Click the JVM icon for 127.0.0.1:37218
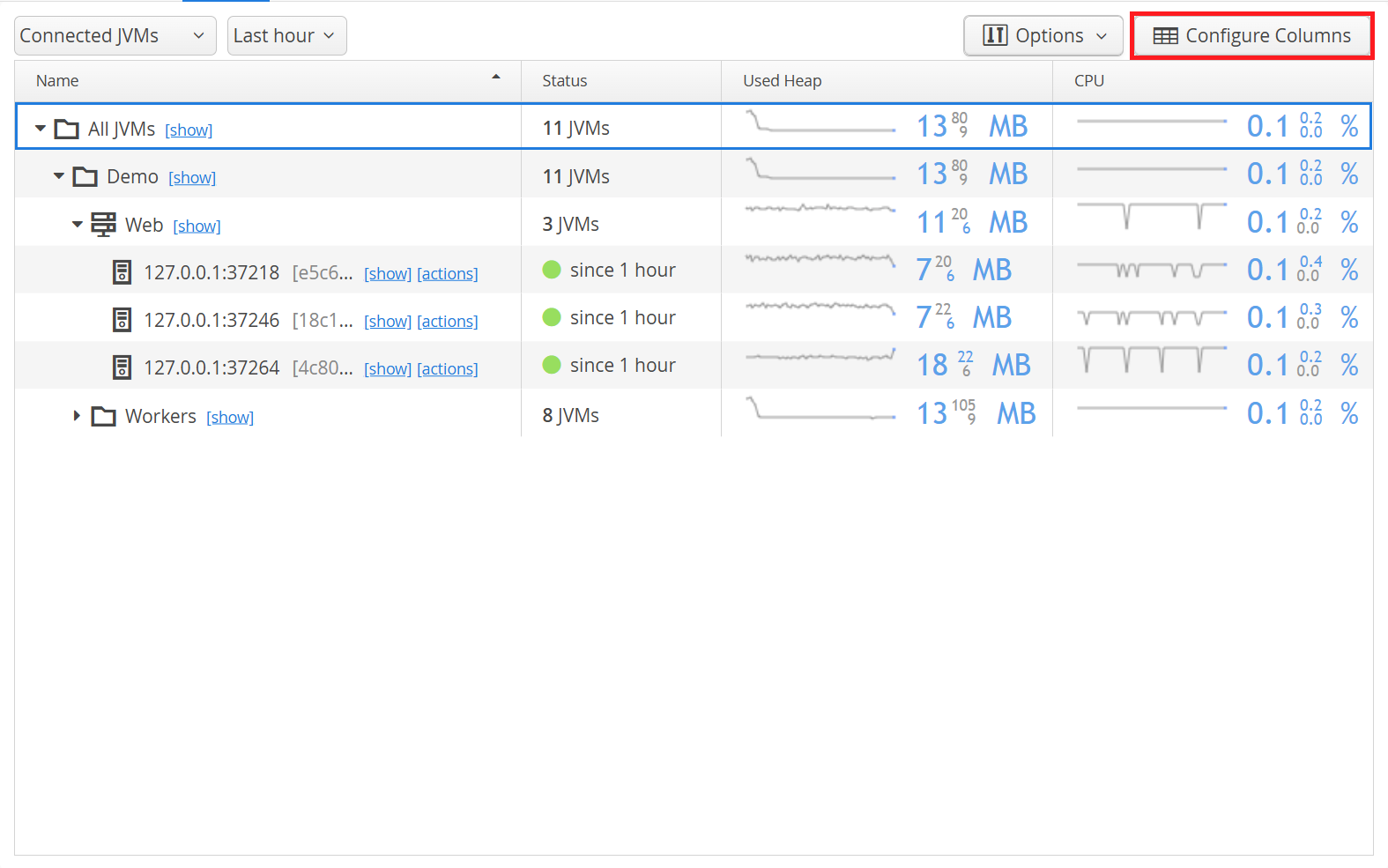 (x=122, y=272)
